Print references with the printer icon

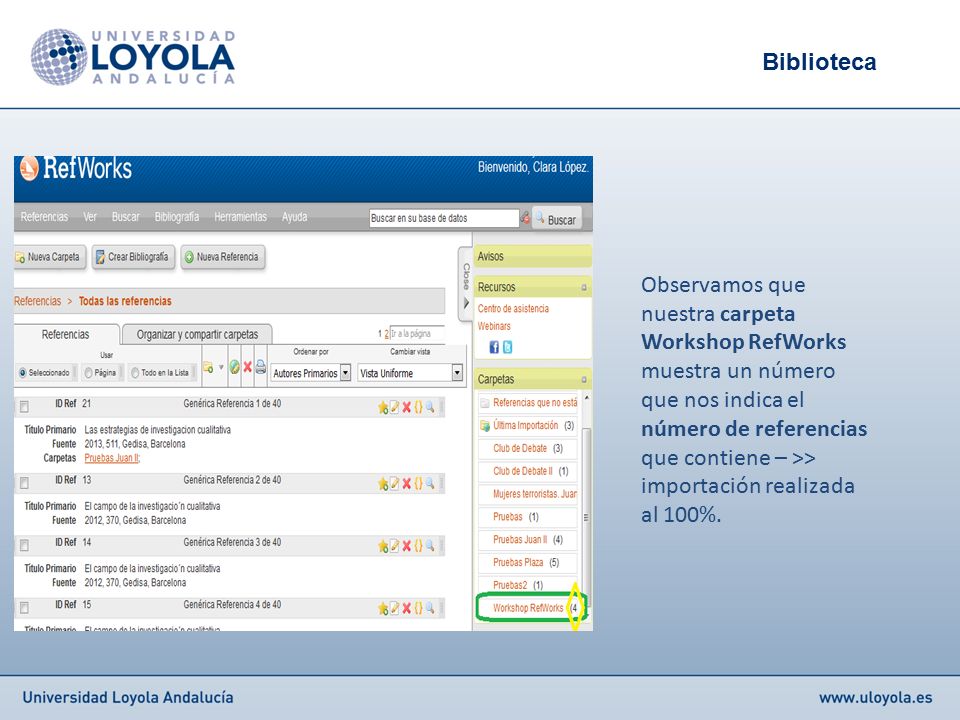click(261, 367)
